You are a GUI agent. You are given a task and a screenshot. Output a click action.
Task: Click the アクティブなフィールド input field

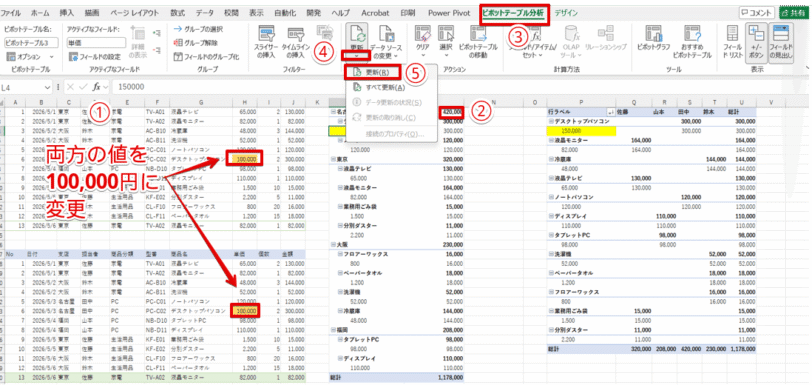[x=97, y=43]
